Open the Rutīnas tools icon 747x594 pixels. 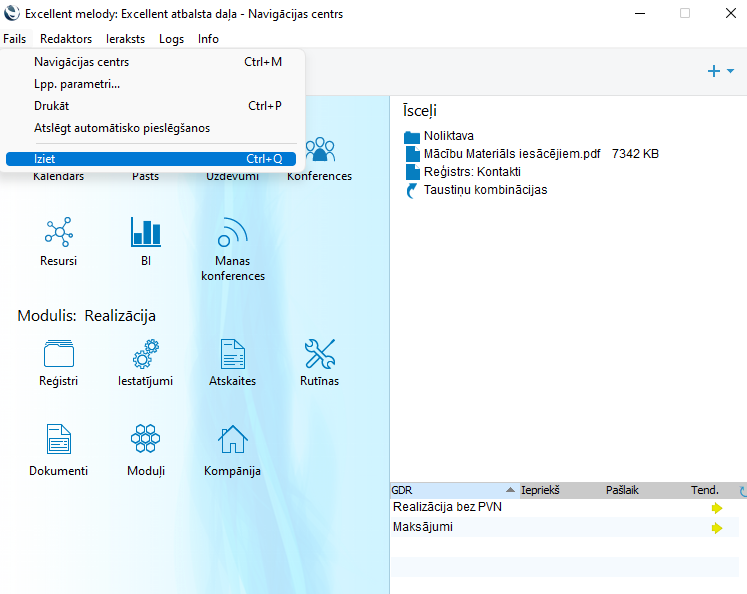pyautogui.click(x=320, y=354)
